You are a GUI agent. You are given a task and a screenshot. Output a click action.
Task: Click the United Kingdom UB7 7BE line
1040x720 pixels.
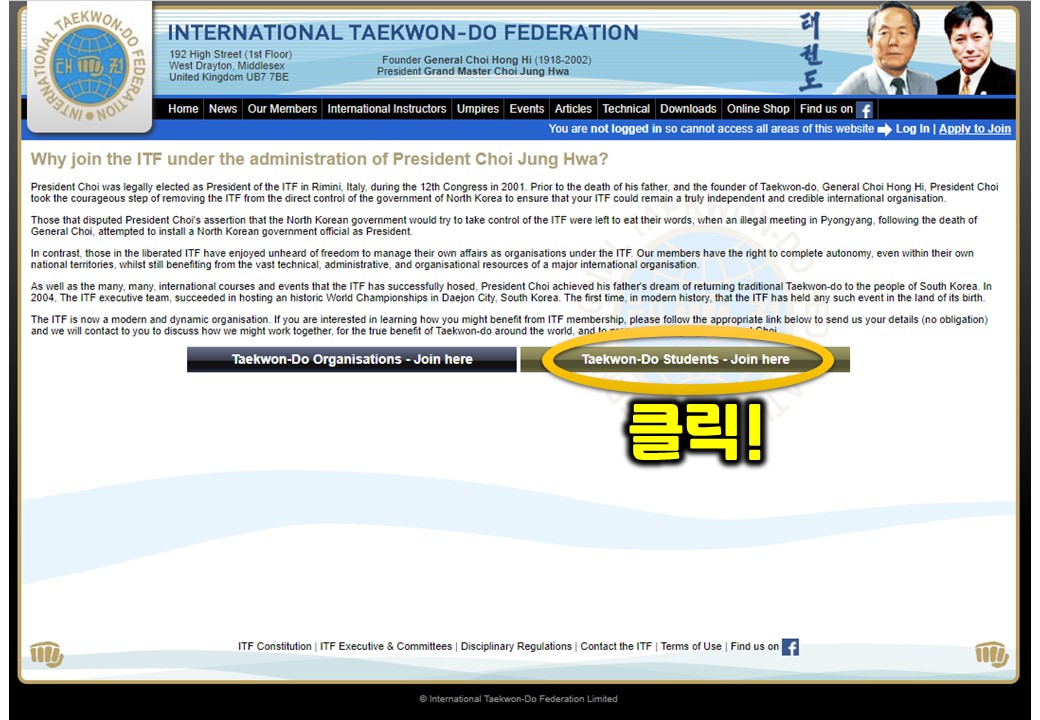pyautogui.click(x=229, y=77)
